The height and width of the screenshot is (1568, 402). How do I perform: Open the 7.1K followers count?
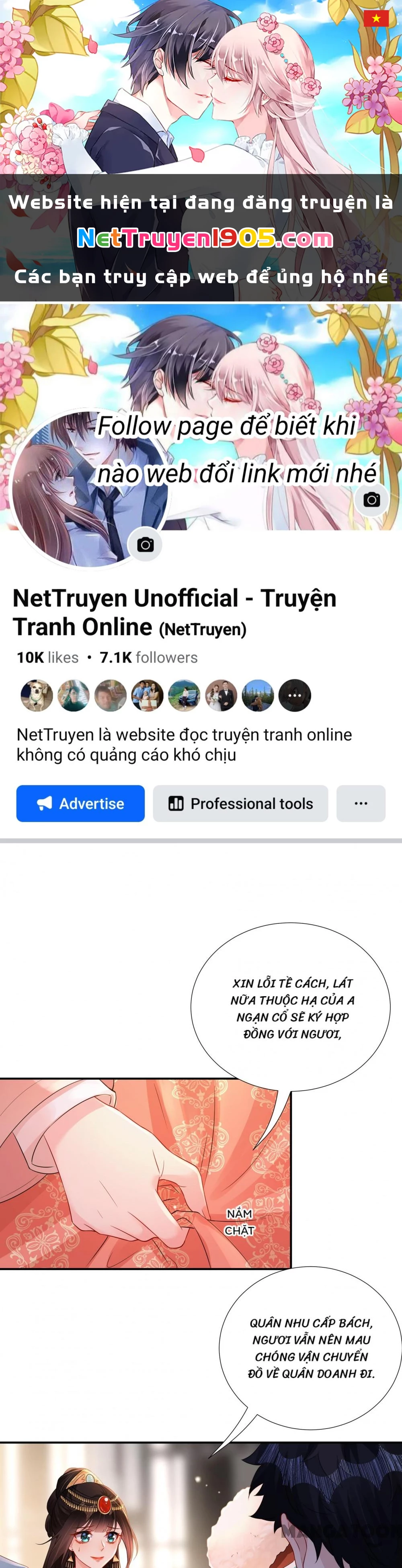pos(149,657)
